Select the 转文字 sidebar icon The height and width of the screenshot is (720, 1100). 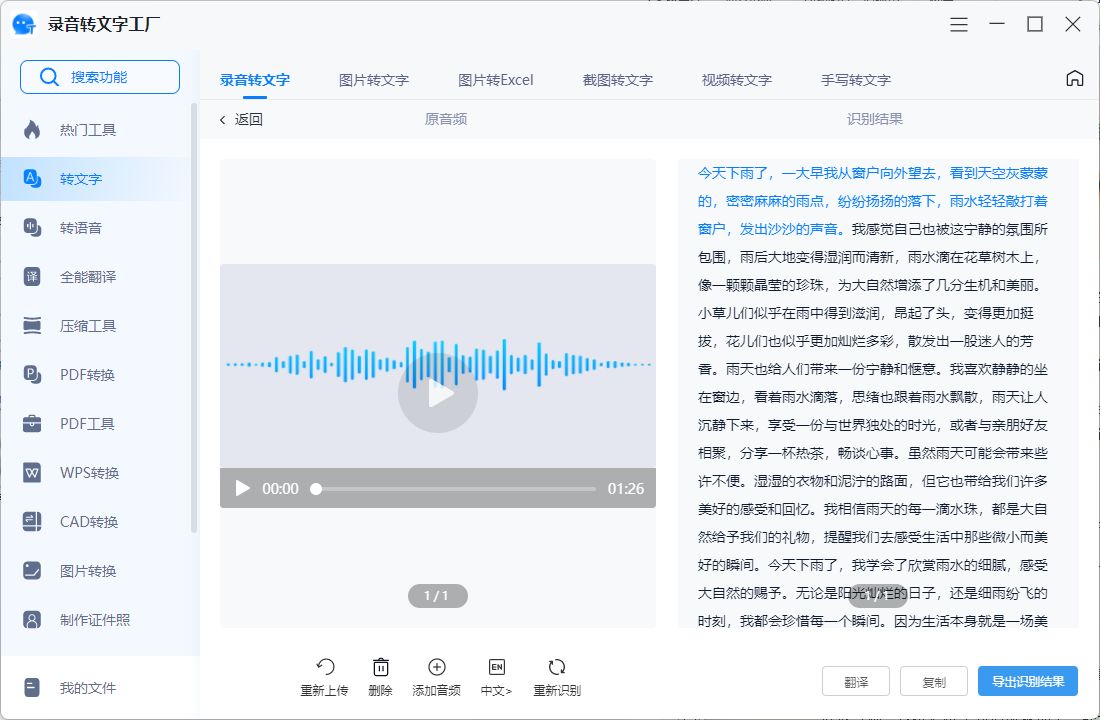(32, 178)
